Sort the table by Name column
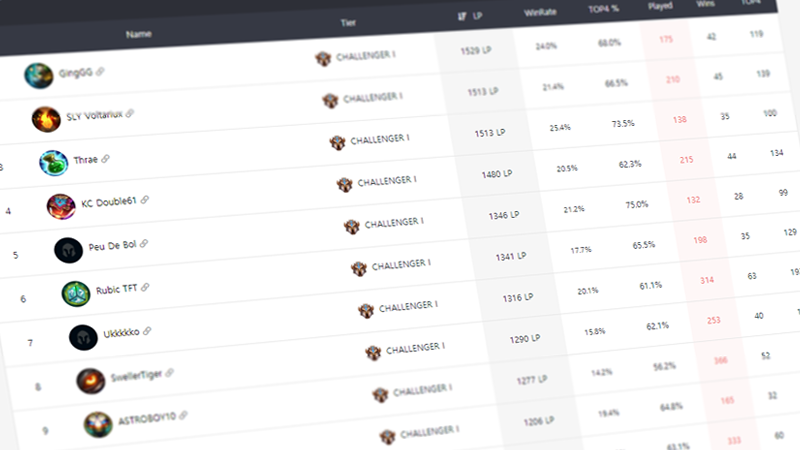 (139, 34)
